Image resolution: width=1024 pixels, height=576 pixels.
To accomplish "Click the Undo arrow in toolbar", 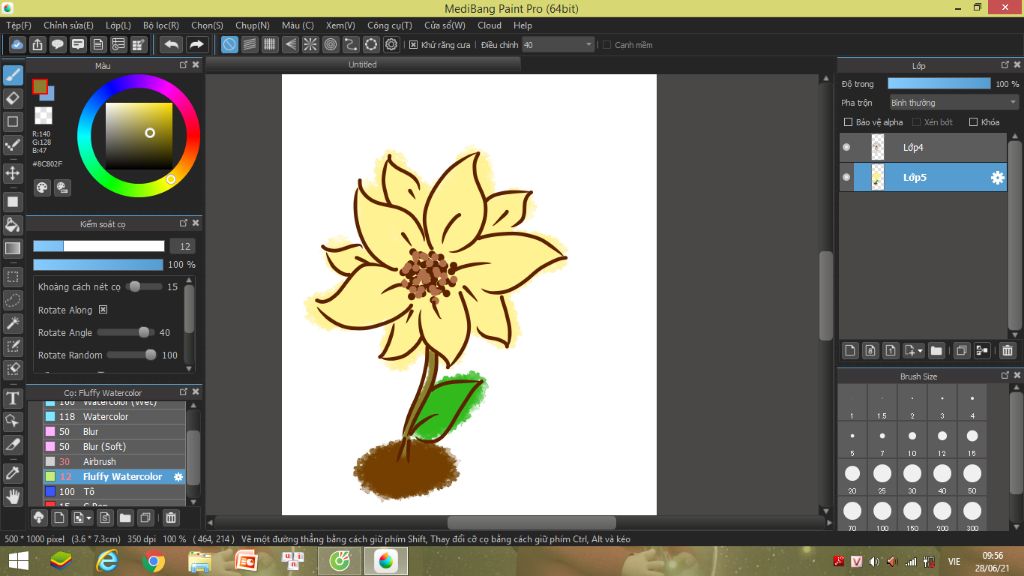I will point(171,44).
